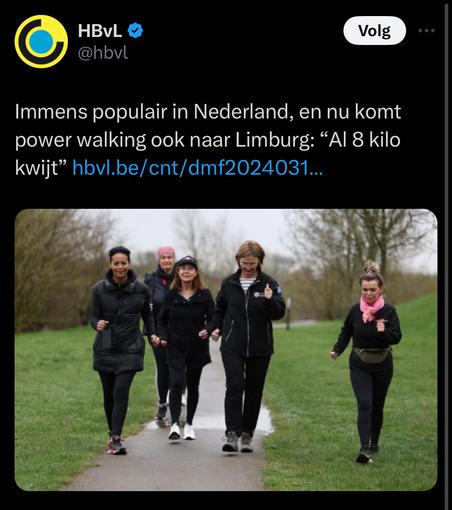Click the woman in the black puffer coat

[118, 350]
